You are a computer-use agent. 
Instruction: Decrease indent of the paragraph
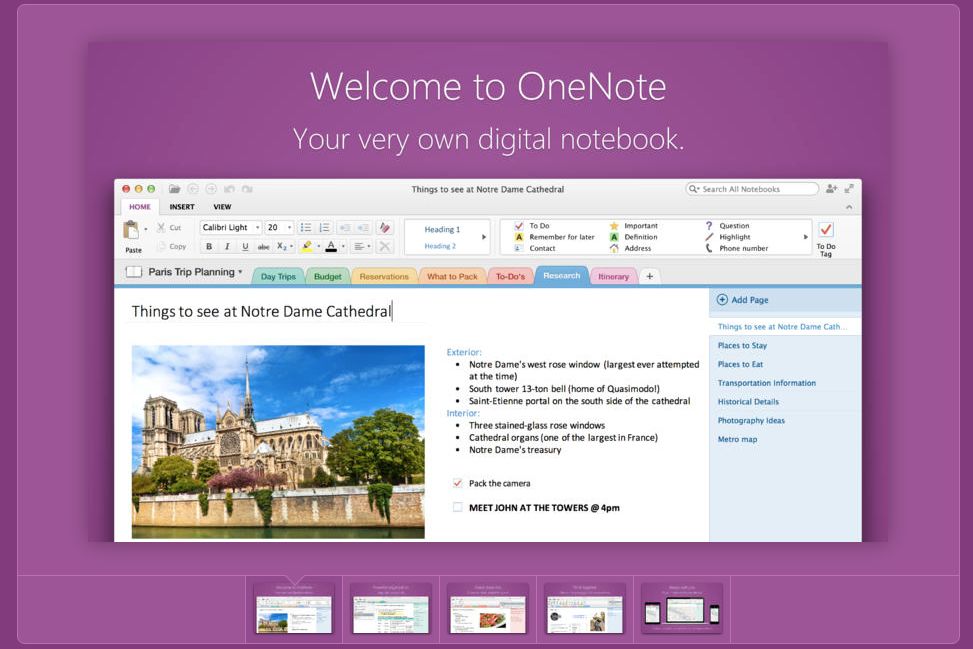tap(345, 228)
